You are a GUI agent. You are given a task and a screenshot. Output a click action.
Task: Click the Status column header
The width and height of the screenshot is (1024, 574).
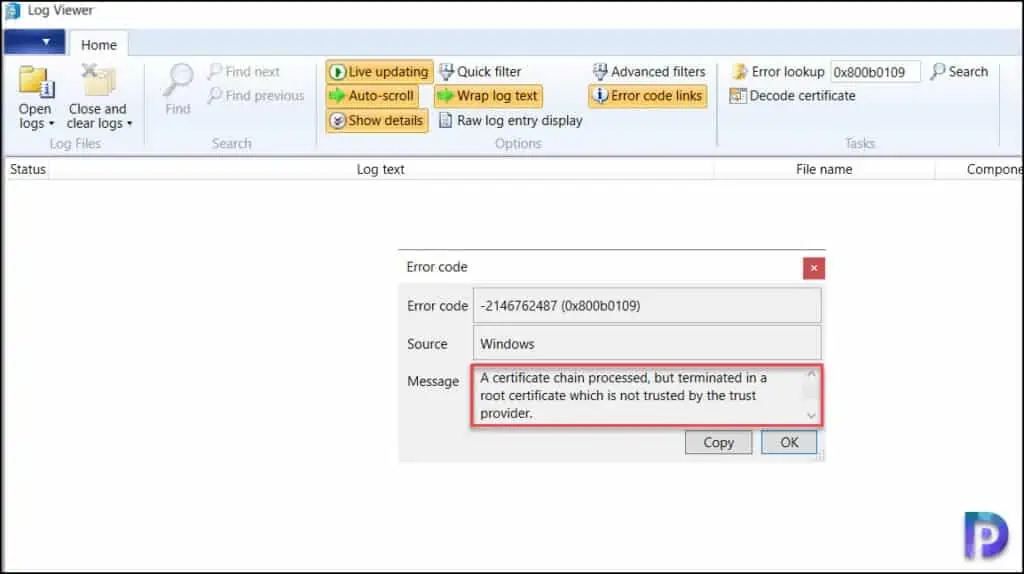tap(27, 170)
